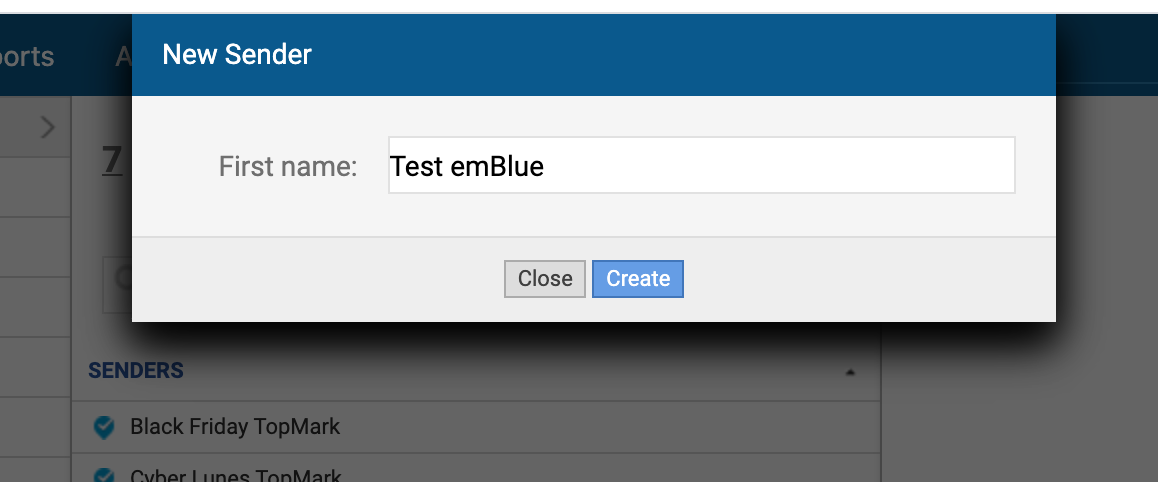This screenshot has width=1158, height=482.
Task: Dismiss the dialog with the Close button
Action: click(x=544, y=279)
